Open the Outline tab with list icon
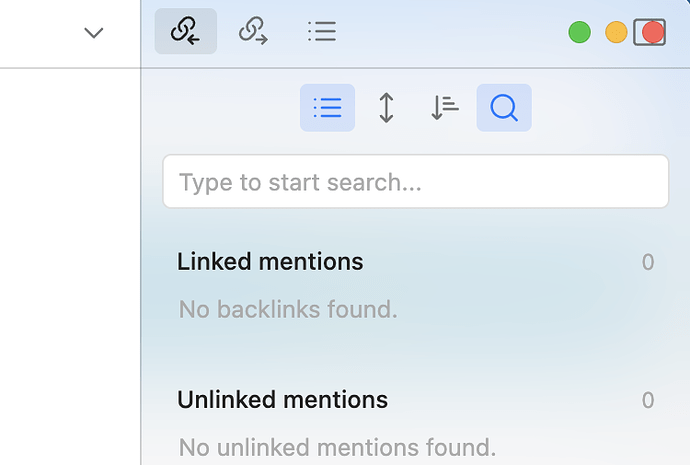Viewport: 690px width, 465px height. [x=322, y=31]
